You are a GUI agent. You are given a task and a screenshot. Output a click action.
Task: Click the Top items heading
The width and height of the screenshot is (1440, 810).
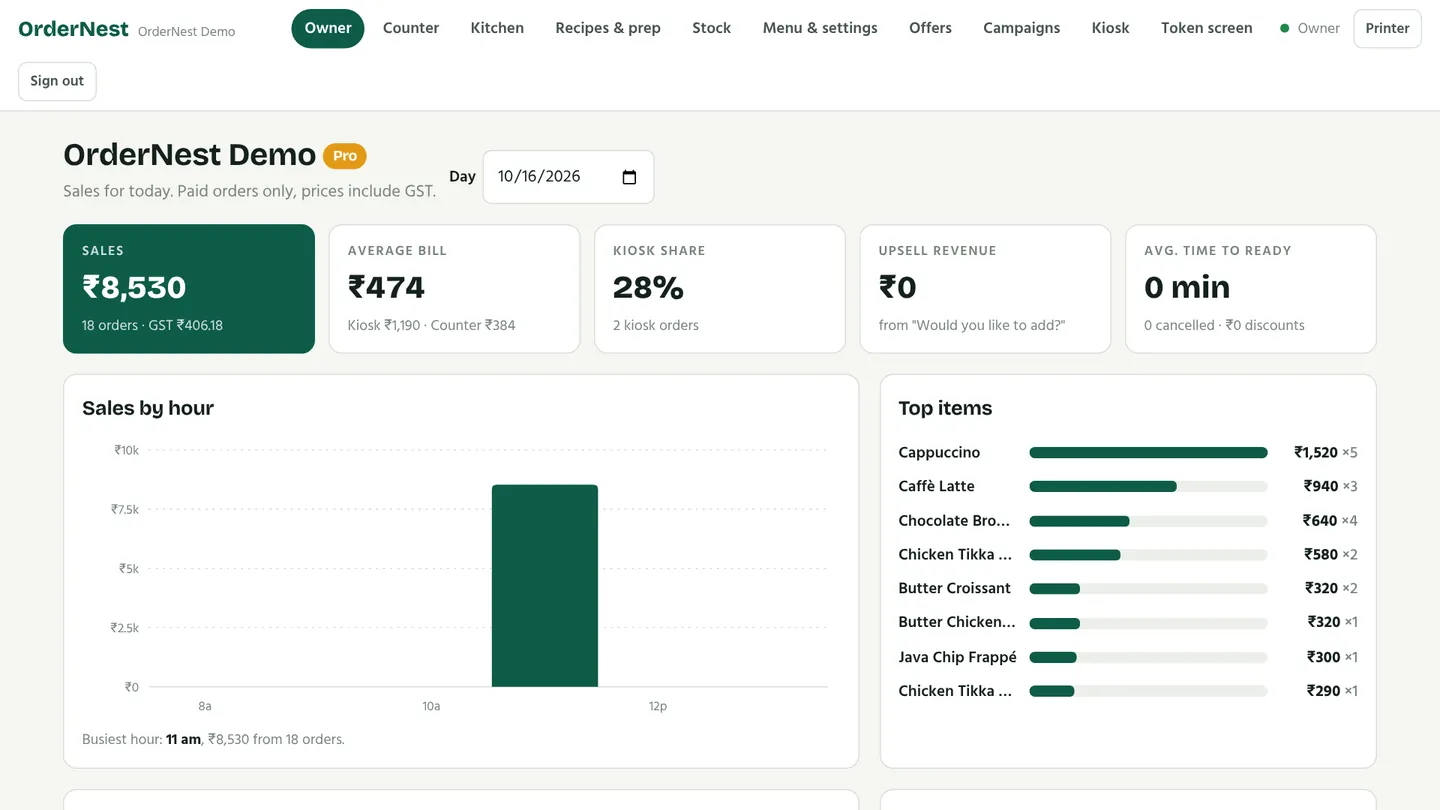(x=945, y=408)
